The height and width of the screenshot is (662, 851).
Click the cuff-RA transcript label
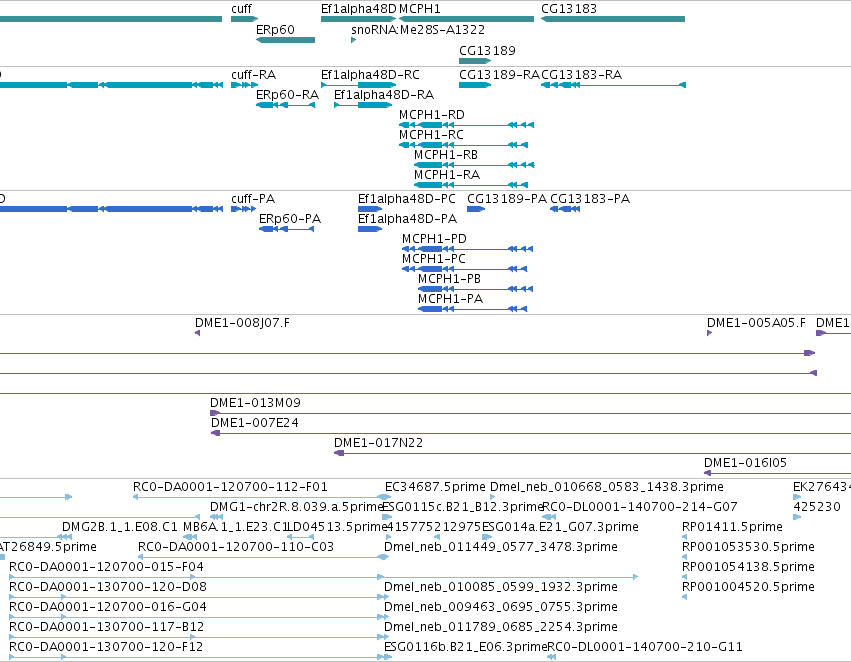253,75
